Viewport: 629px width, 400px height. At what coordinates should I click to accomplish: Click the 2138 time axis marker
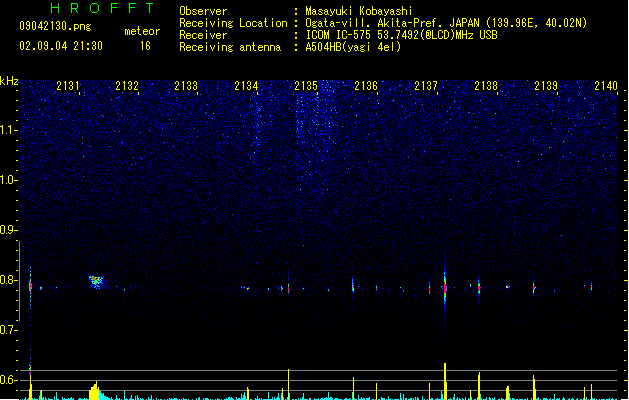tap(486, 86)
